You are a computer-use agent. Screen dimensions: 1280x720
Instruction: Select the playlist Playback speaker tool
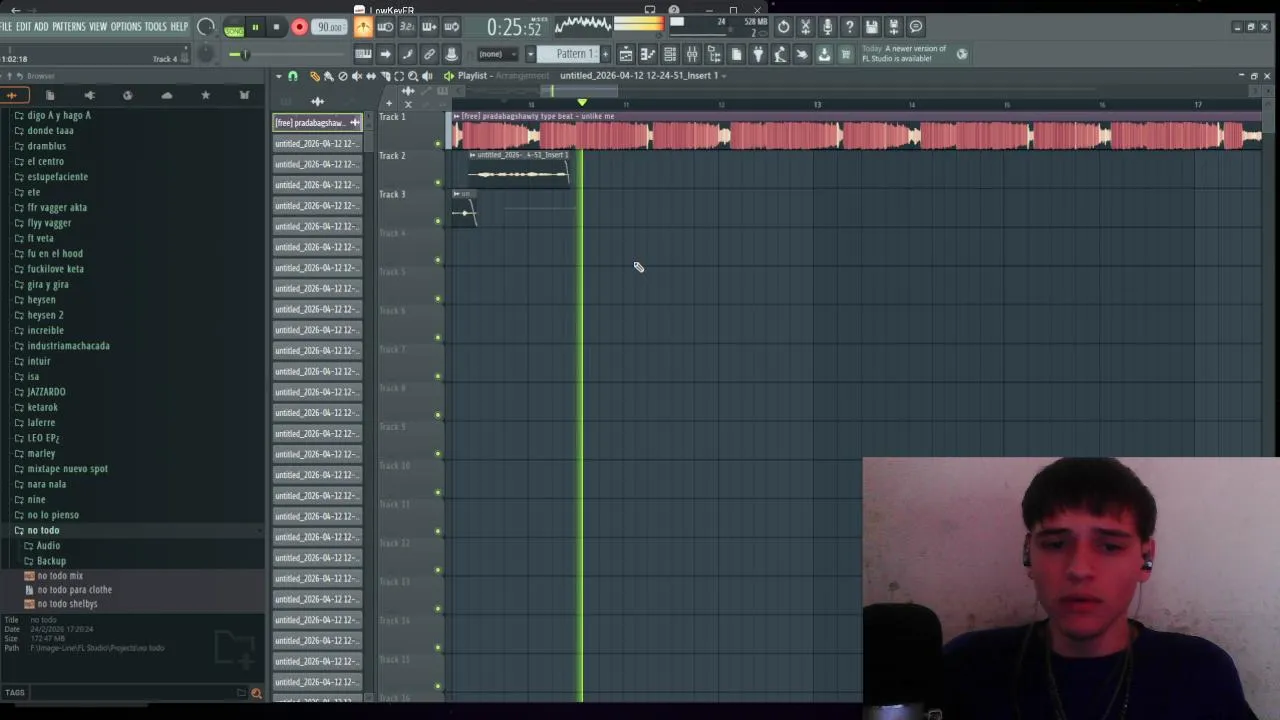coord(427,76)
